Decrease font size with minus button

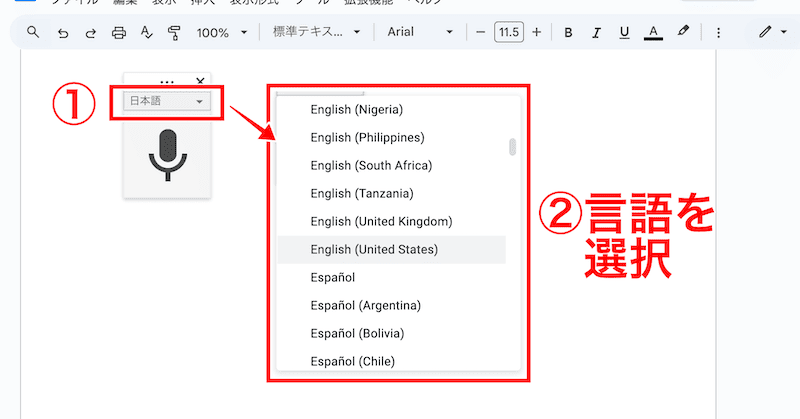(x=480, y=32)
